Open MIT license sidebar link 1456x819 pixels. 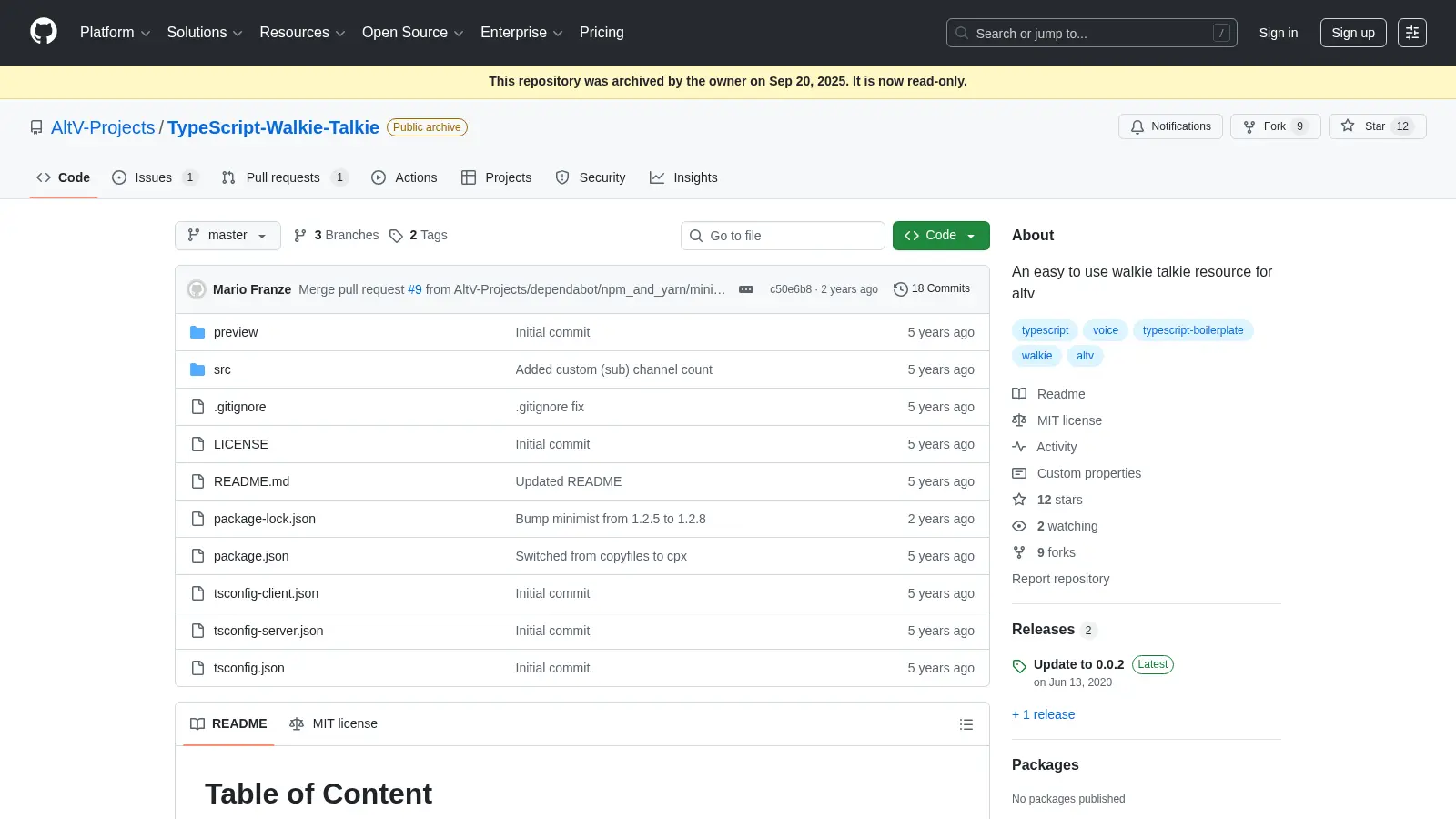1057,420
